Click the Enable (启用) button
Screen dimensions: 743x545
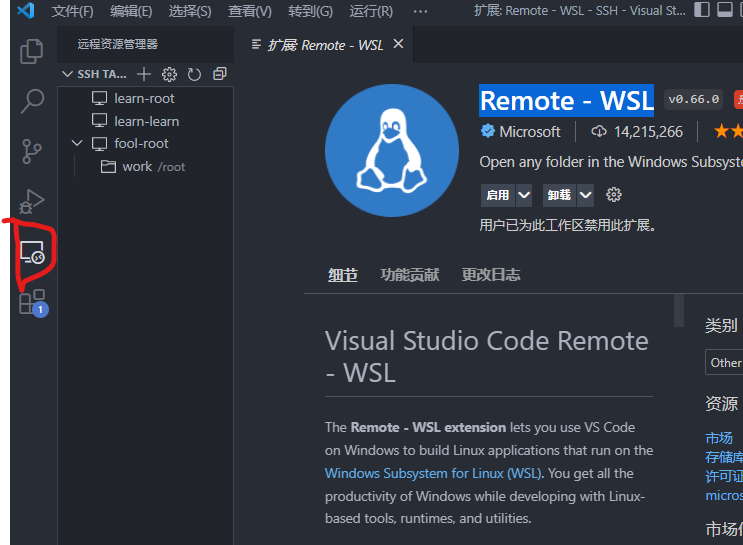point(498,195)
